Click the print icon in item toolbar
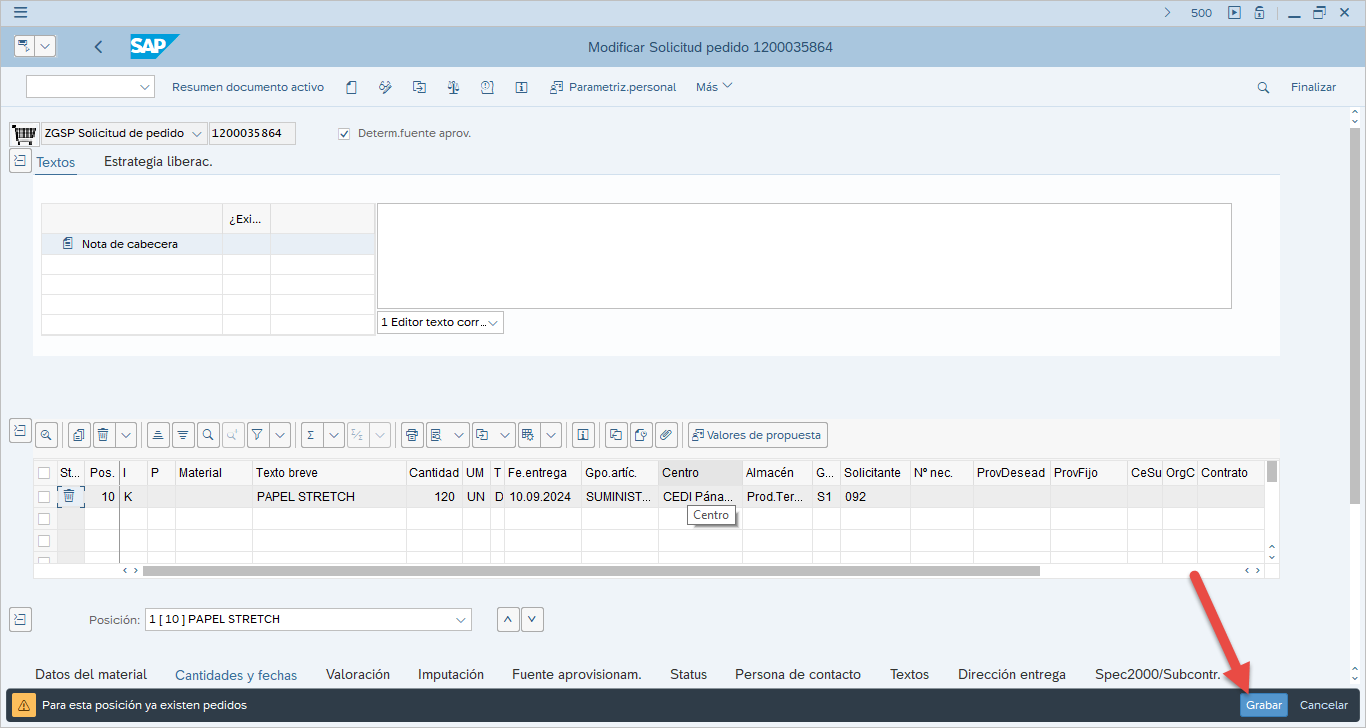The height and width of the screenshot is (728, 1366). coord(411,435)
